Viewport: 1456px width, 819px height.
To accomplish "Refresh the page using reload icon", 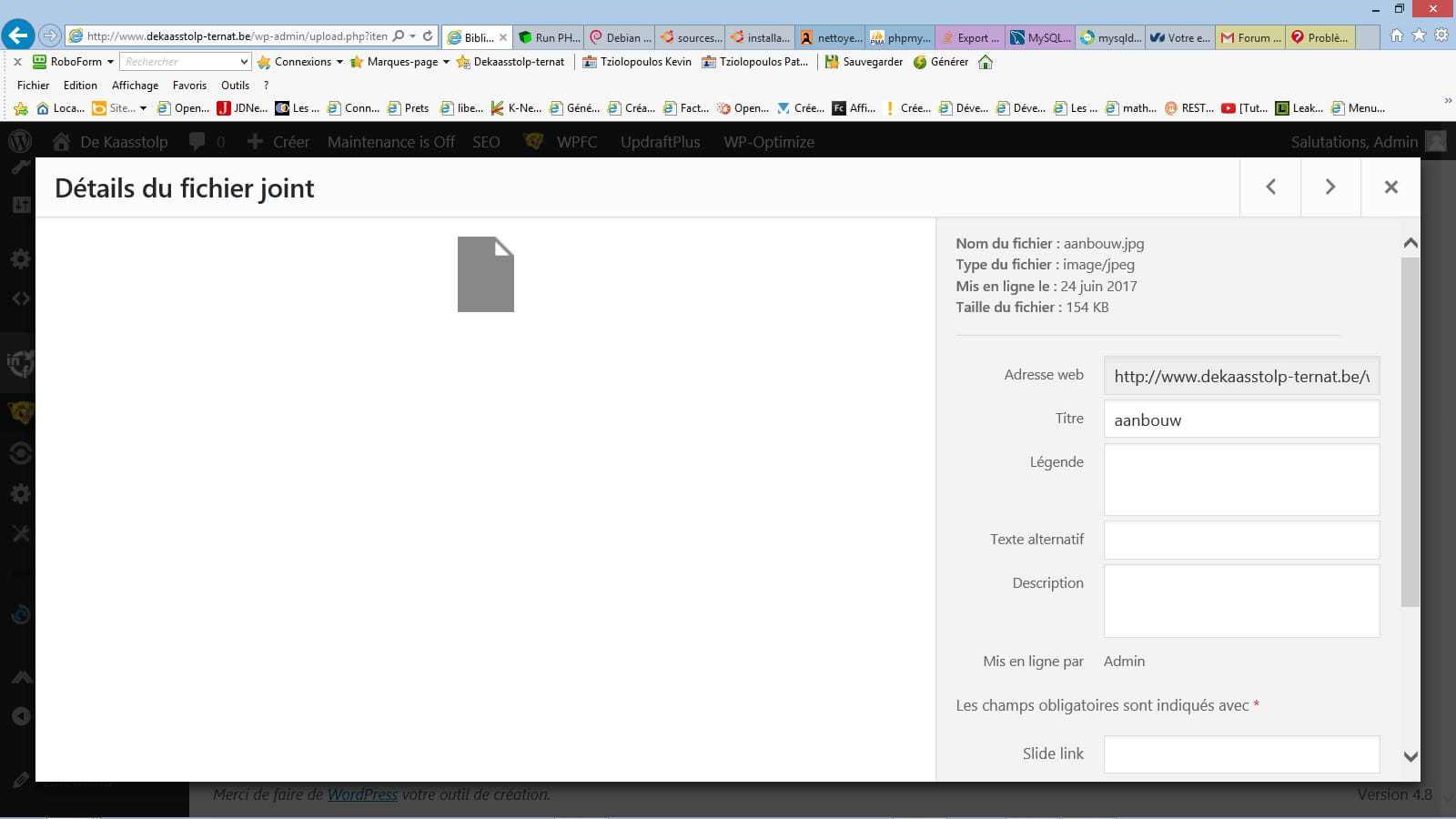I will [428, 36].
